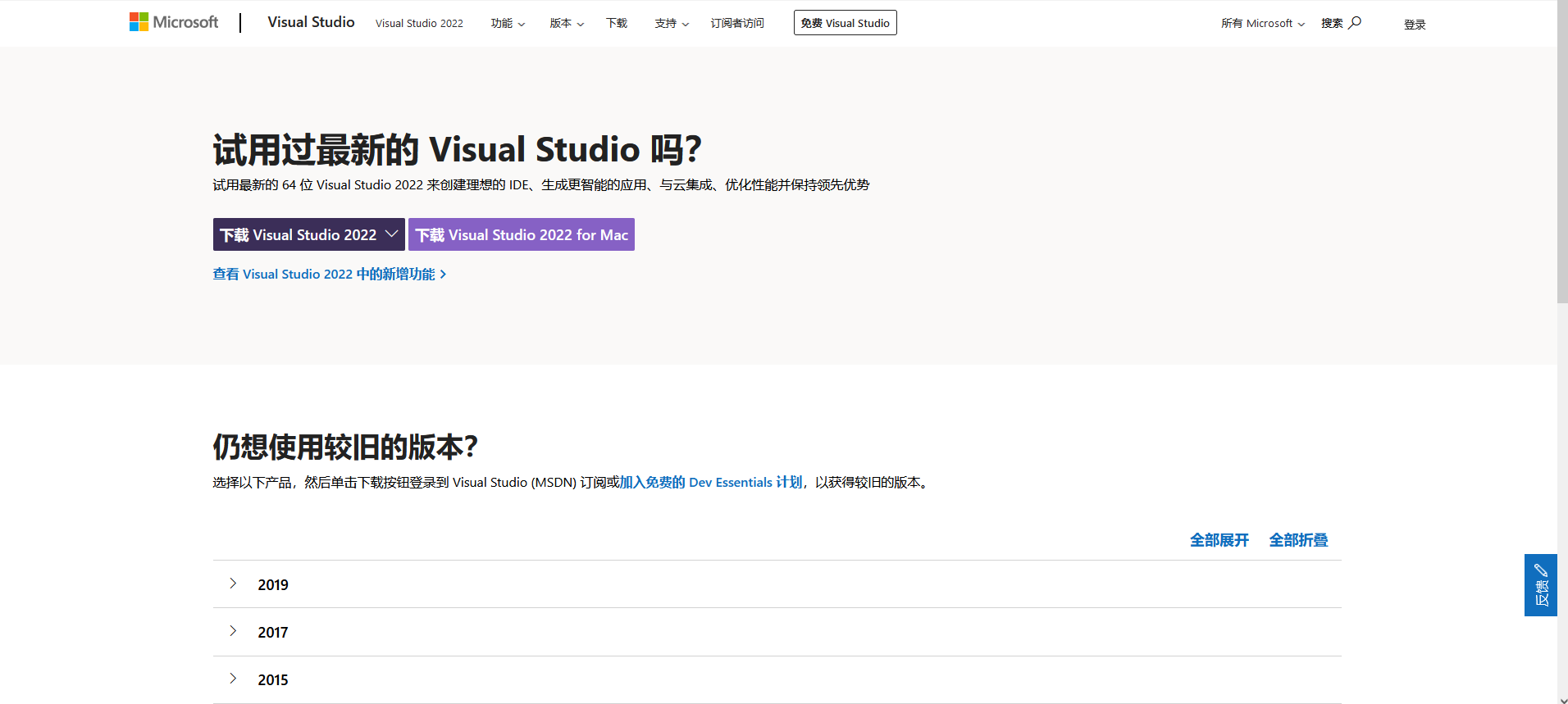Click the 免费 Visual Studio button
Screen dimensions: 1568x704
click(845, 23)
